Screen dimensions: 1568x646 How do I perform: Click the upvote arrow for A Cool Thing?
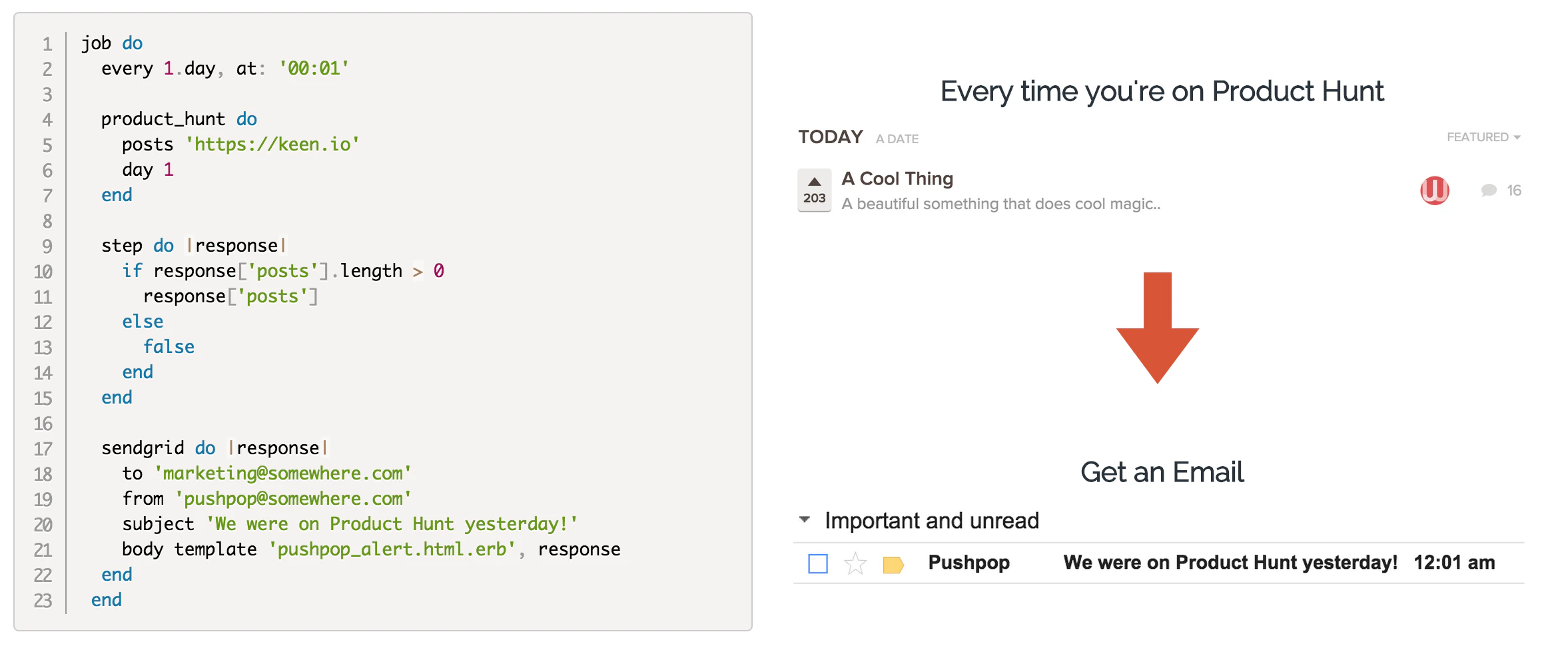point(814,180)
